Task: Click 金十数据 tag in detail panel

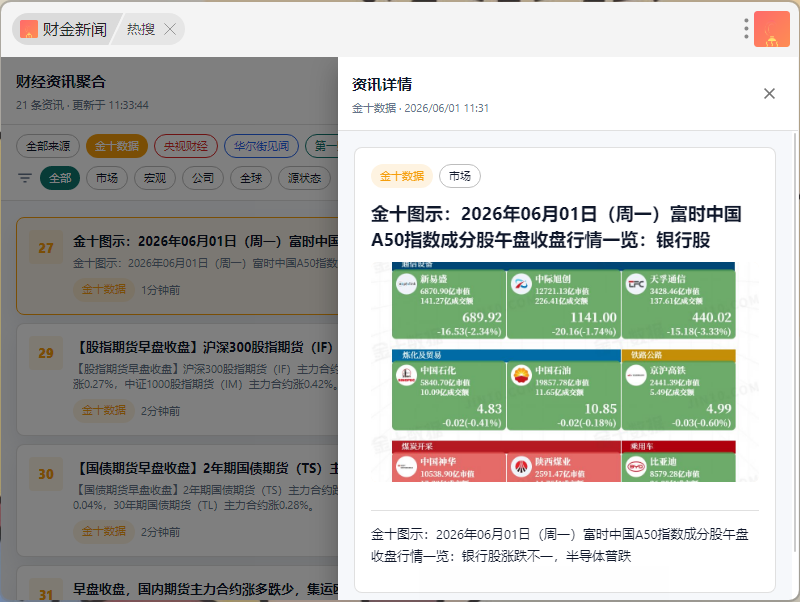Action: [402, 176]
